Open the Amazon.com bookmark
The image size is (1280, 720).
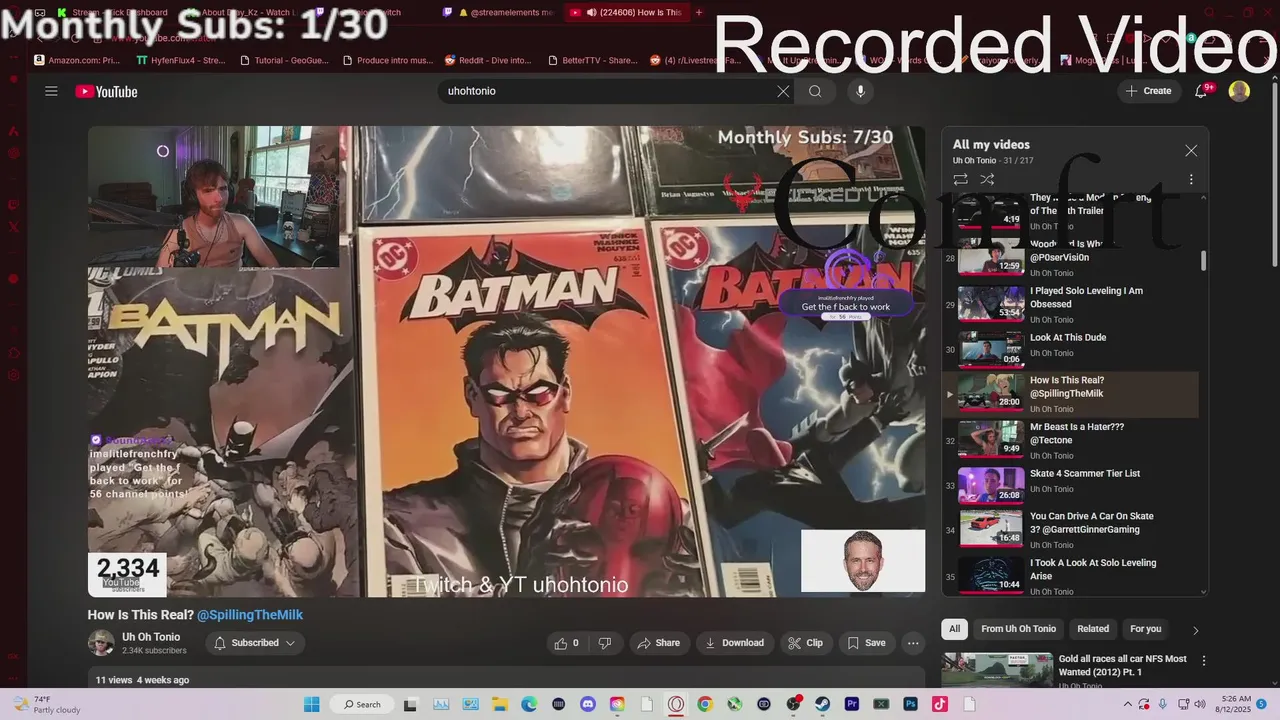(x=77, y=60)
